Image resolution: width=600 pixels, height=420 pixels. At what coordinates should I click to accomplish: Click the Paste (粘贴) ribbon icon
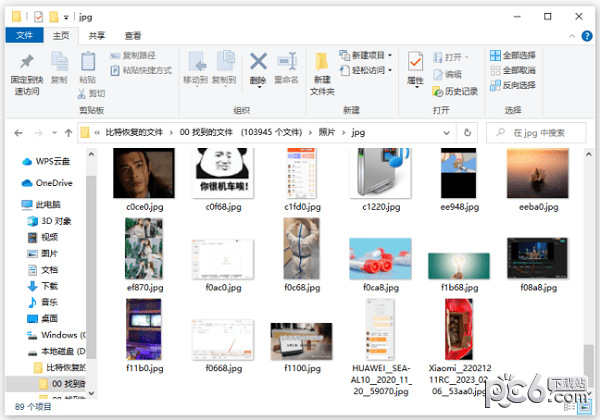(x=88, y=61)
